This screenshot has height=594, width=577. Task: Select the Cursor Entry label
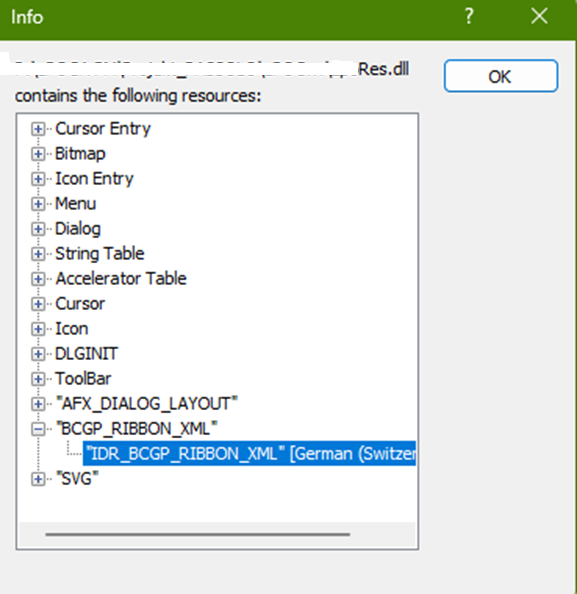coord(103,129)
